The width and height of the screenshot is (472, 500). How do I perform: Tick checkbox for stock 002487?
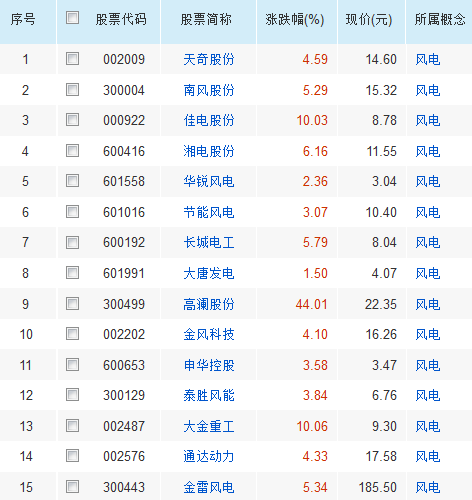point(72,426)
